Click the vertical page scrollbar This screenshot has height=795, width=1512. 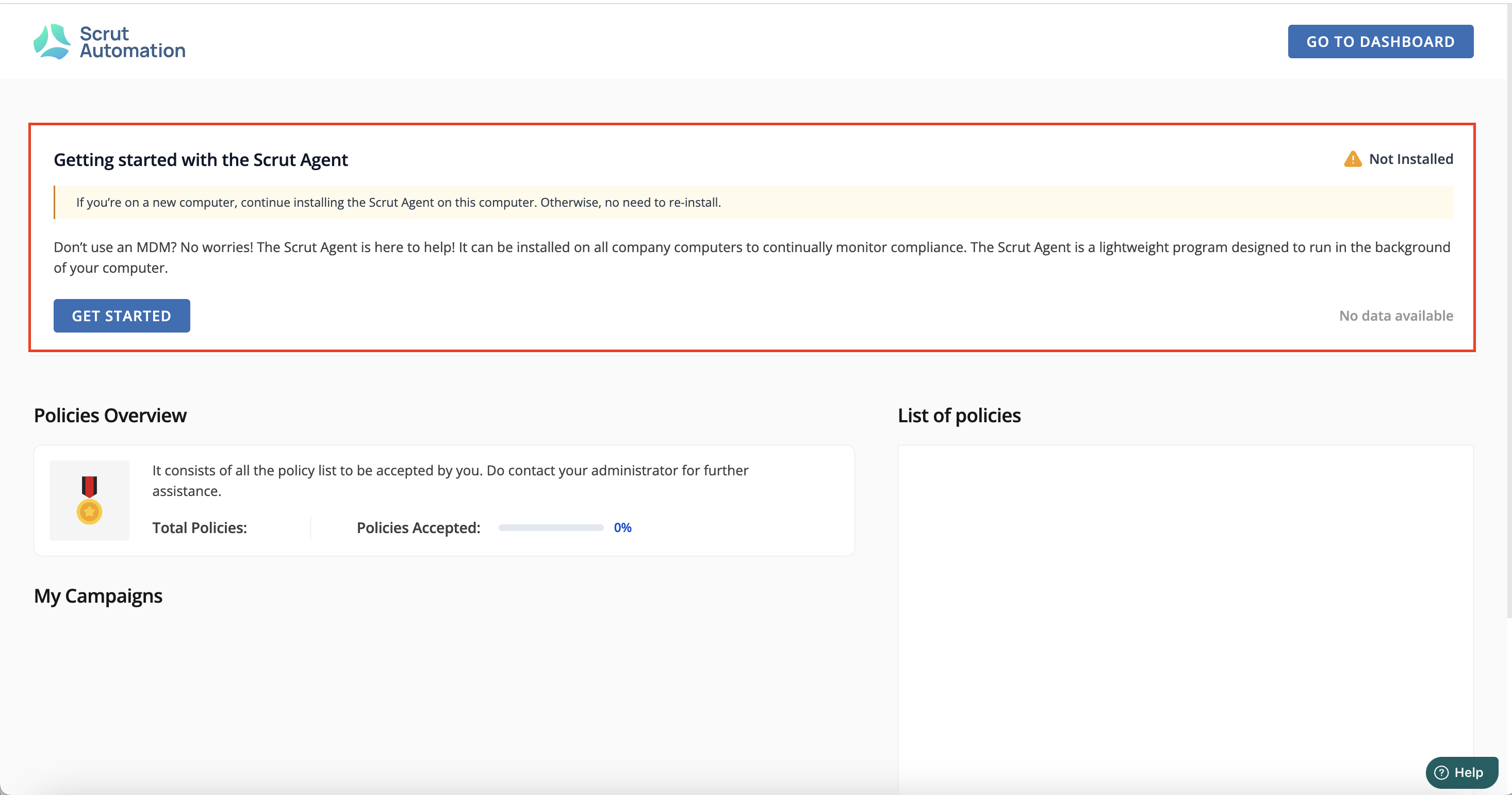(x=1508, y=311)
